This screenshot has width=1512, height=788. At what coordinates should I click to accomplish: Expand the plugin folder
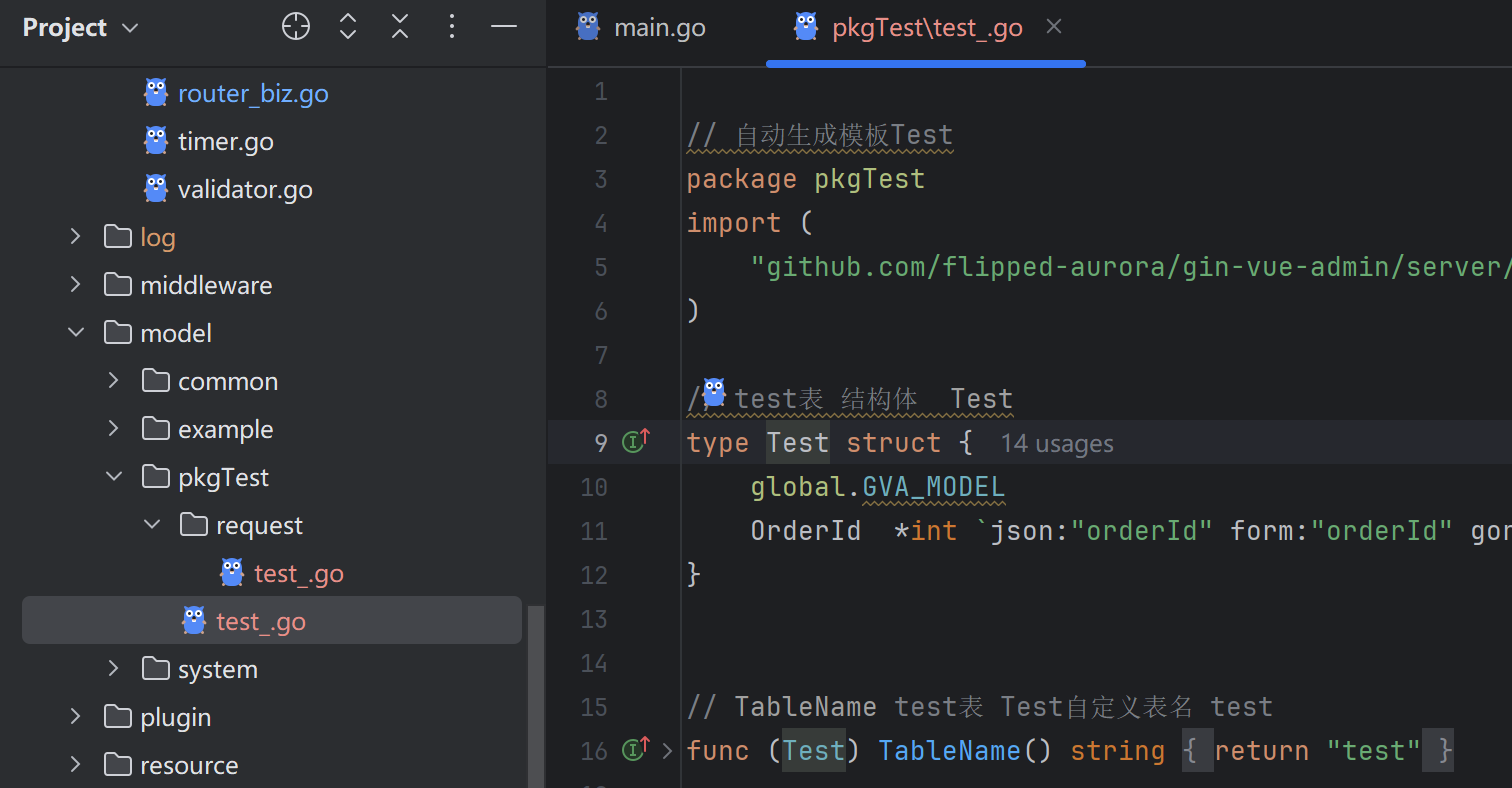tap(75, 717)
